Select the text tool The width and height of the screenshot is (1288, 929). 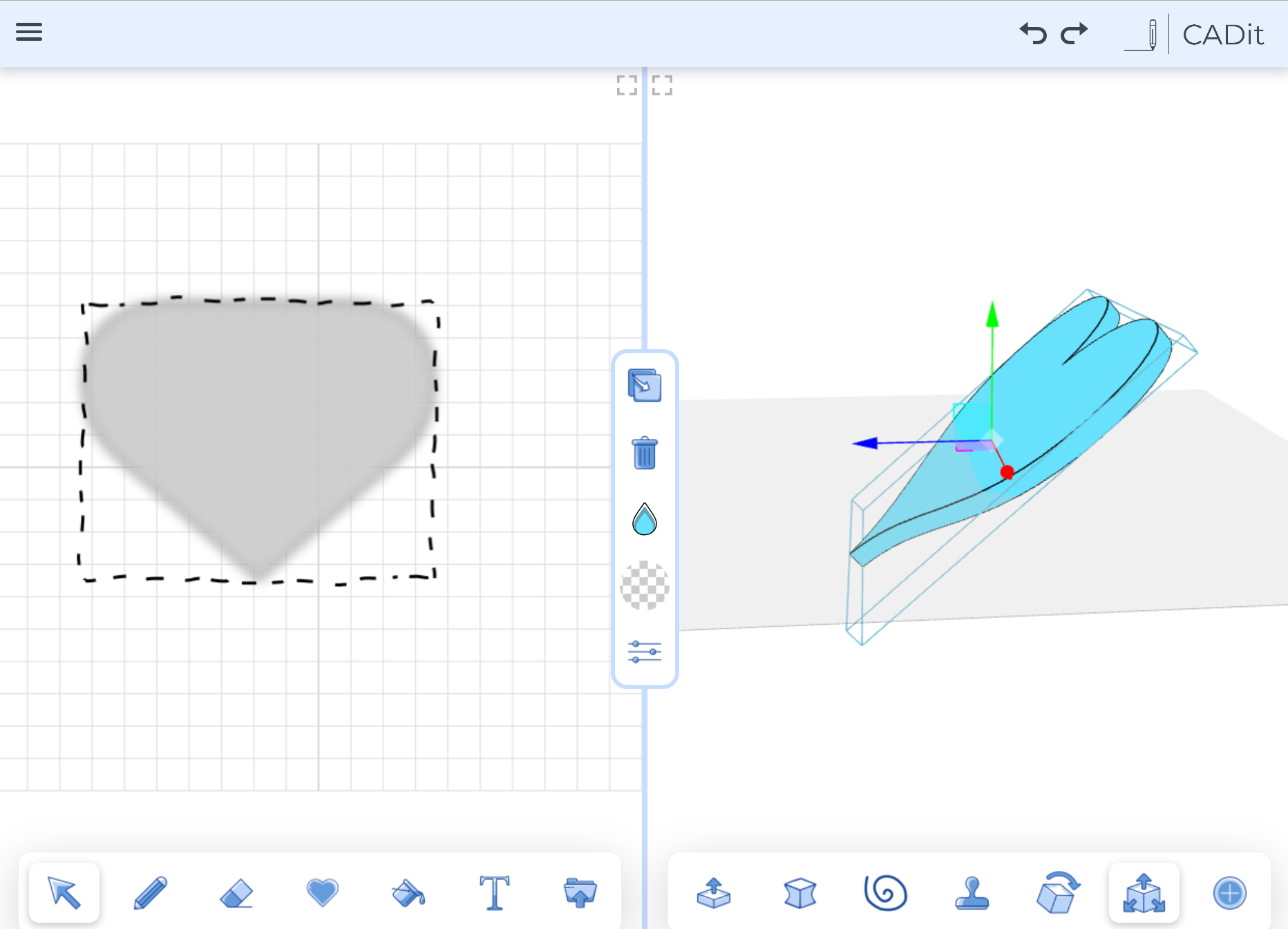[494, 892]
